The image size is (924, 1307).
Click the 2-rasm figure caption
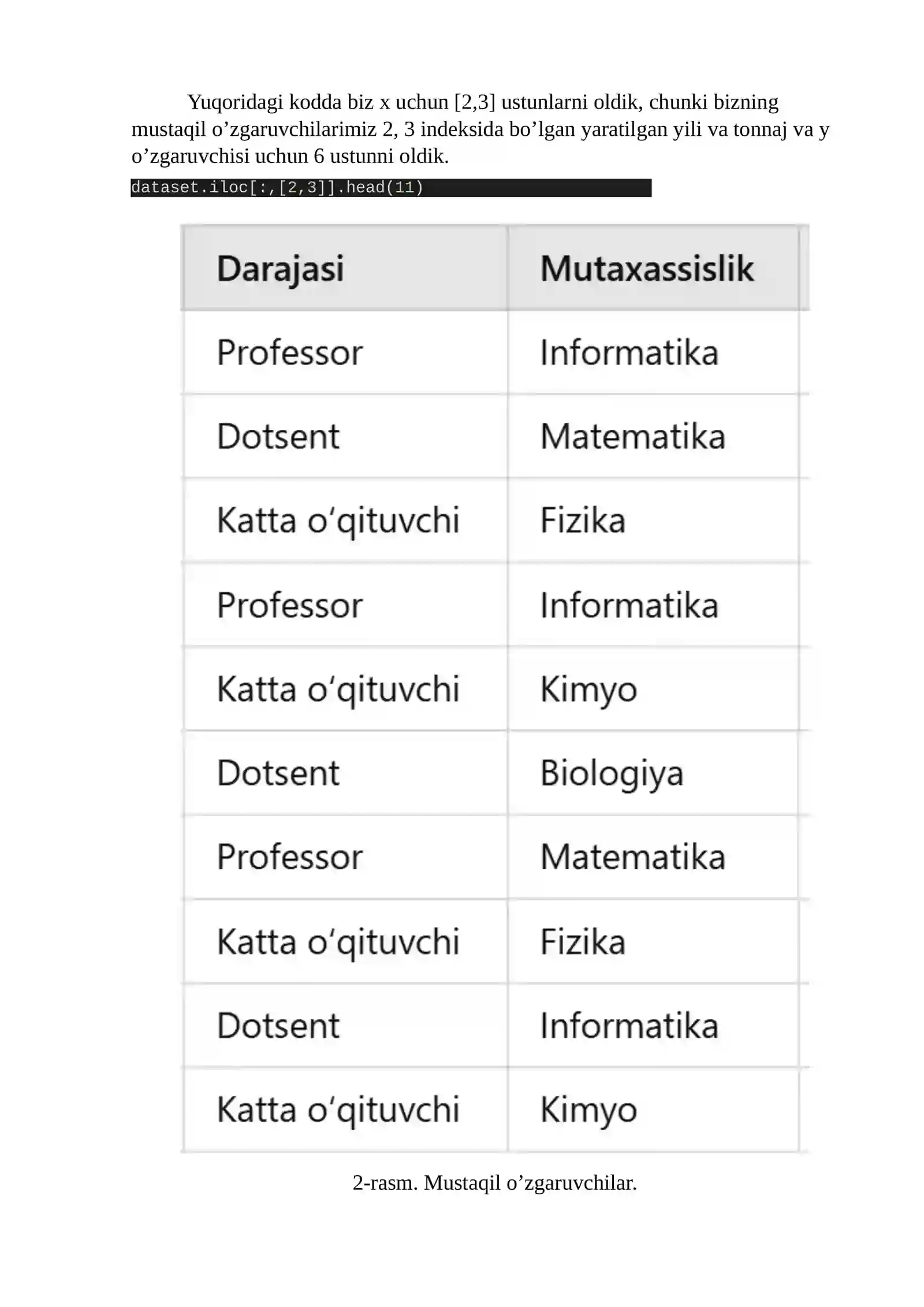494,1183
